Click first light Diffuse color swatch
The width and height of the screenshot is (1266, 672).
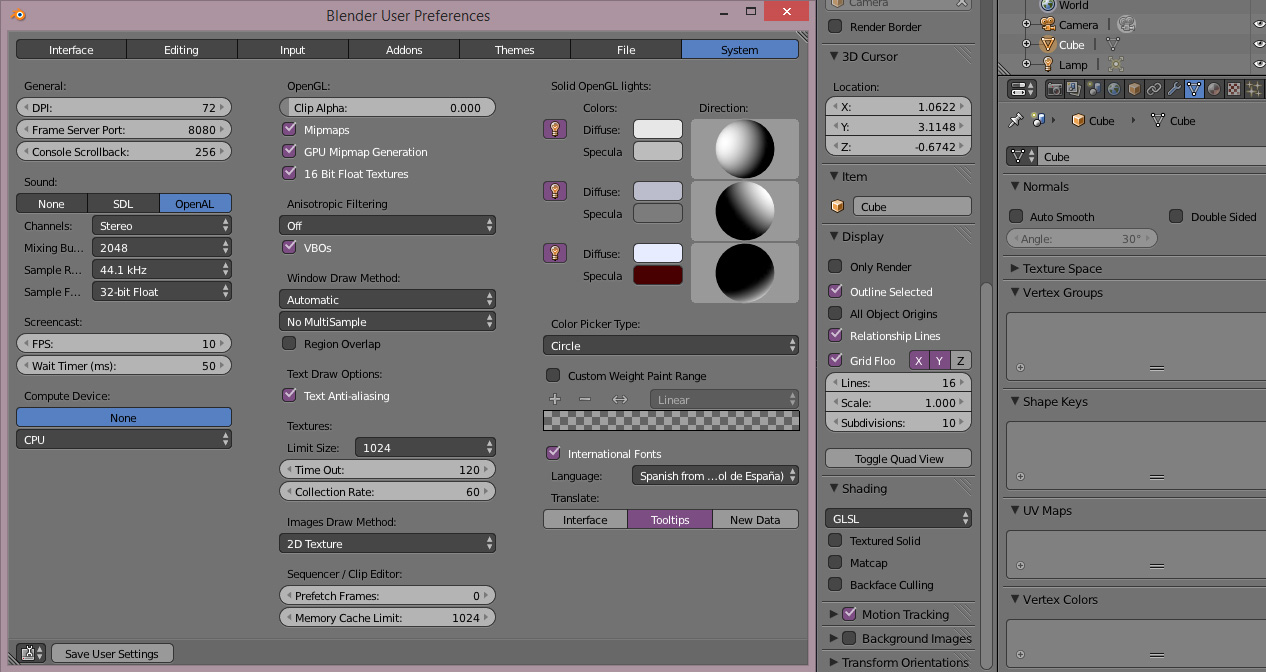click(658, 129)
